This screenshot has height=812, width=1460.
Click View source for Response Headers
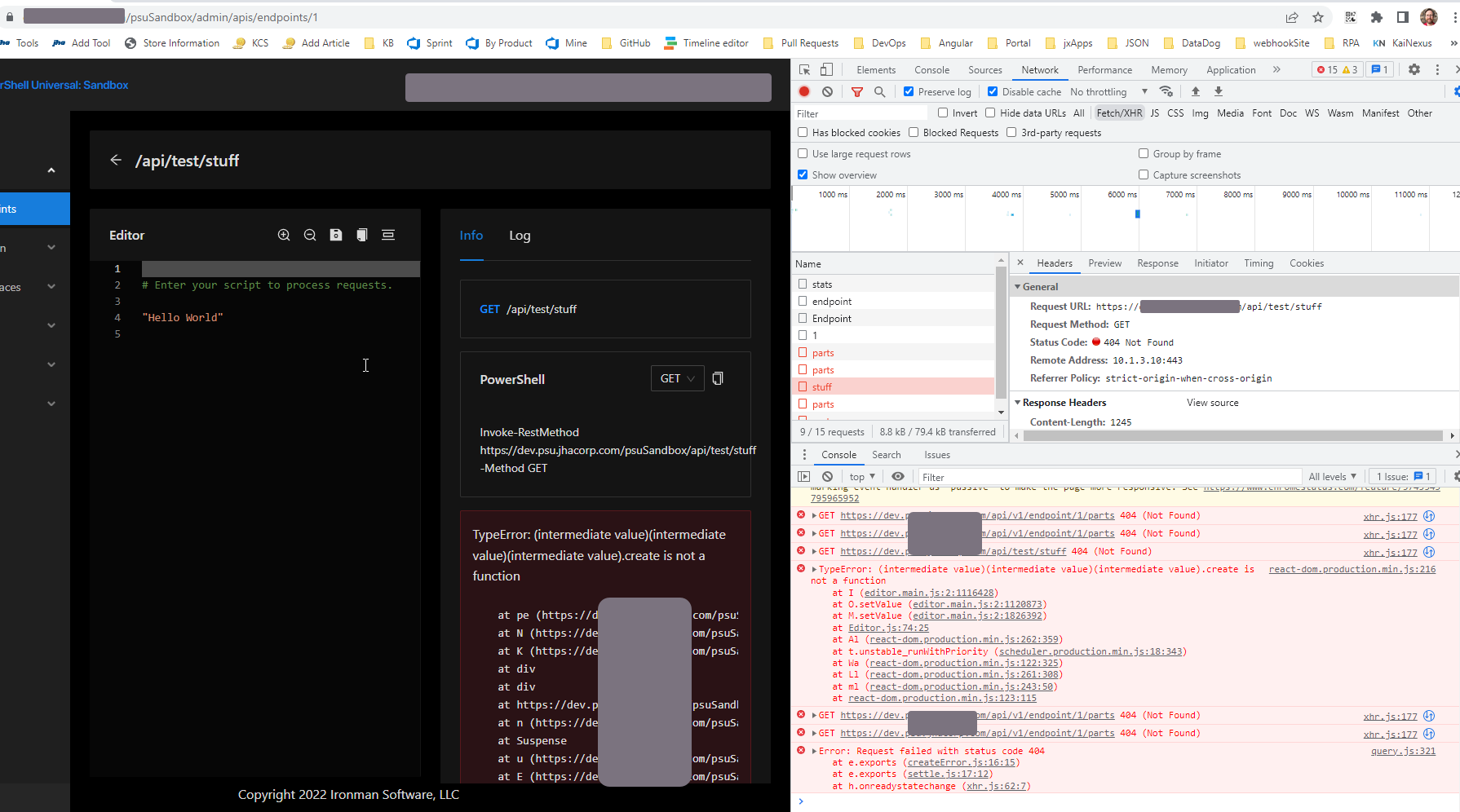[x=1212, y=402]
